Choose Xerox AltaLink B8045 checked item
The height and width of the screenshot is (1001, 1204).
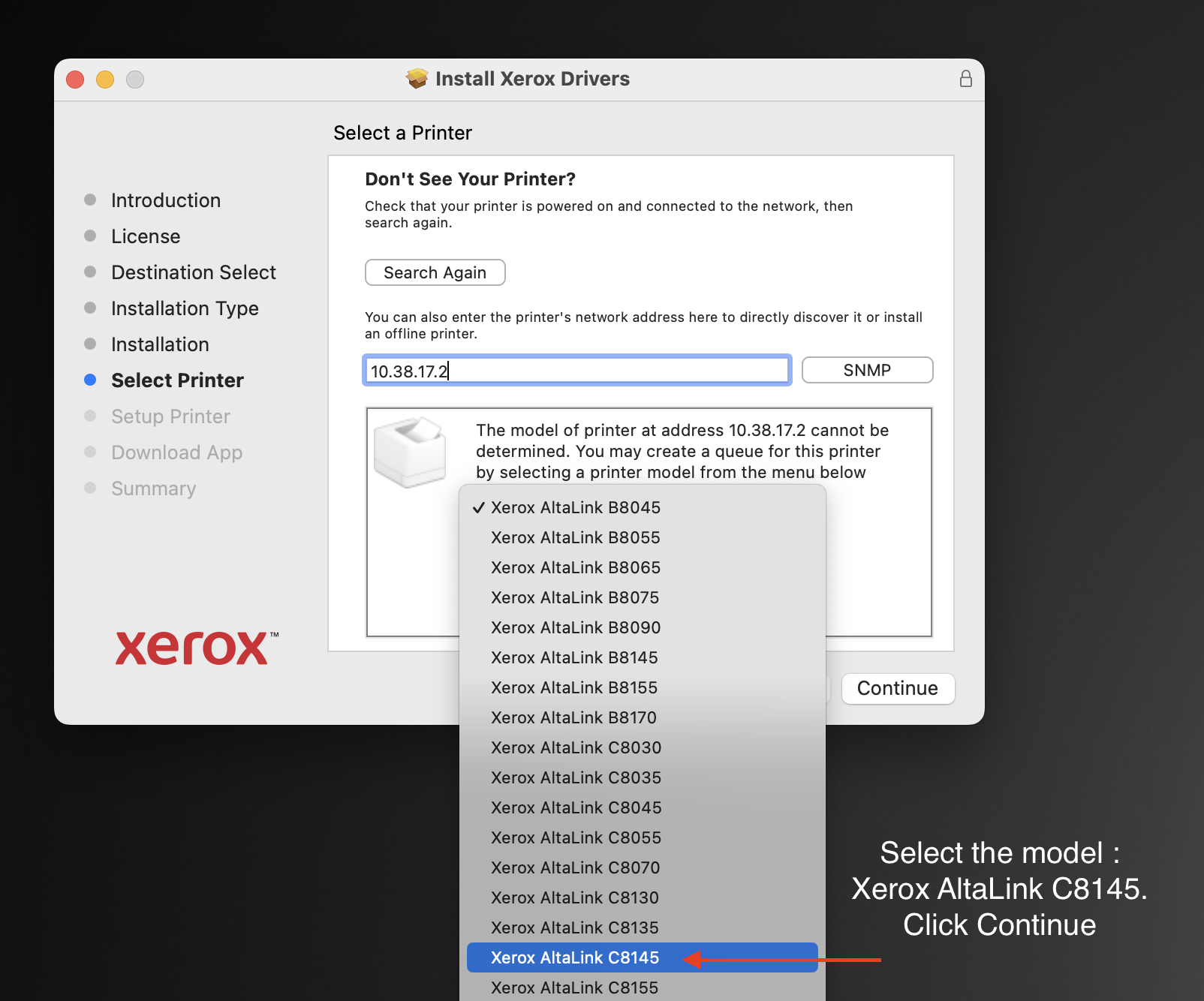tap(575, 507)
